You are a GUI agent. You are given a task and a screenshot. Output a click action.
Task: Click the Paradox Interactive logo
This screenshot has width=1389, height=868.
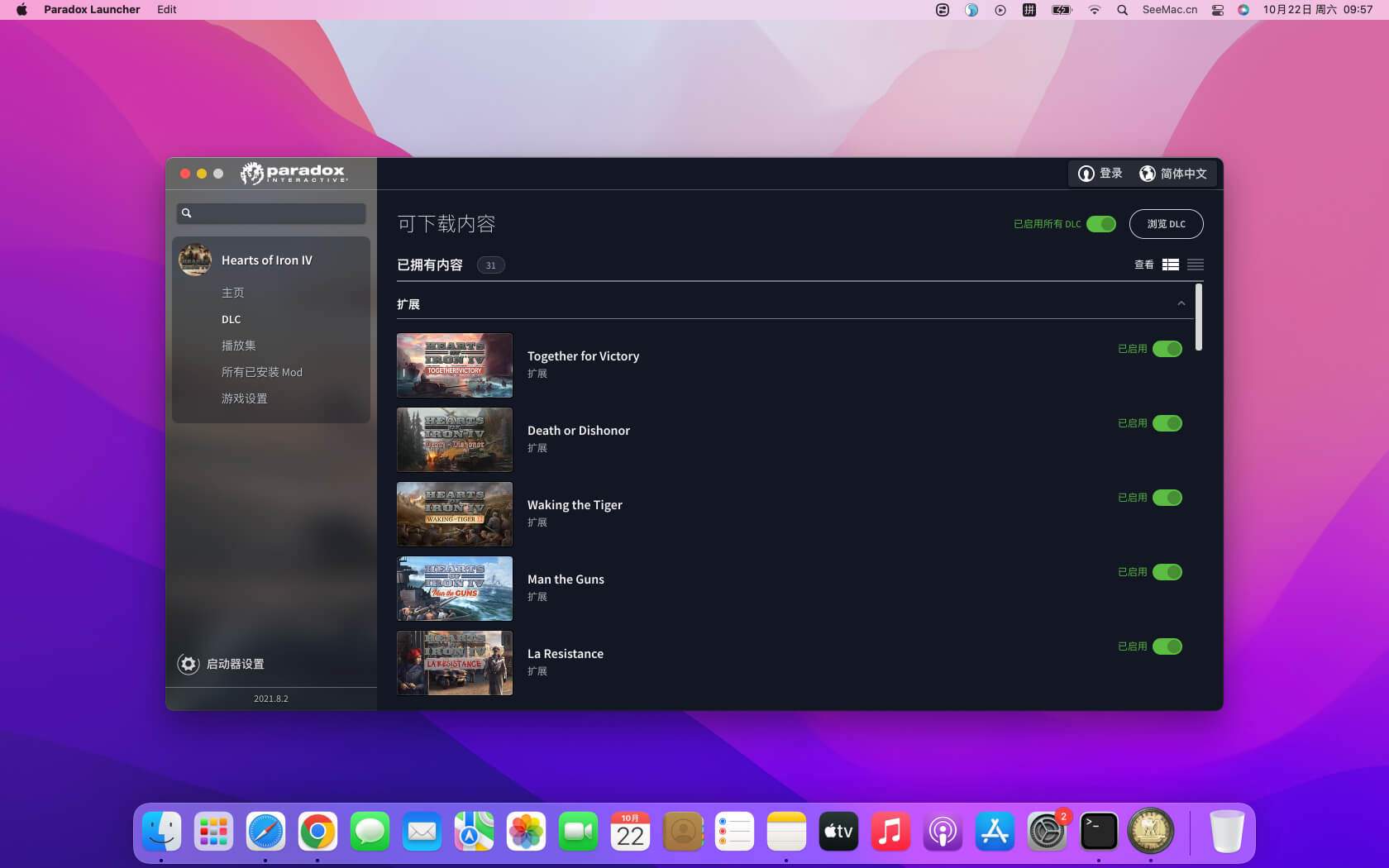pyautogui.click(x=294, y=173)
